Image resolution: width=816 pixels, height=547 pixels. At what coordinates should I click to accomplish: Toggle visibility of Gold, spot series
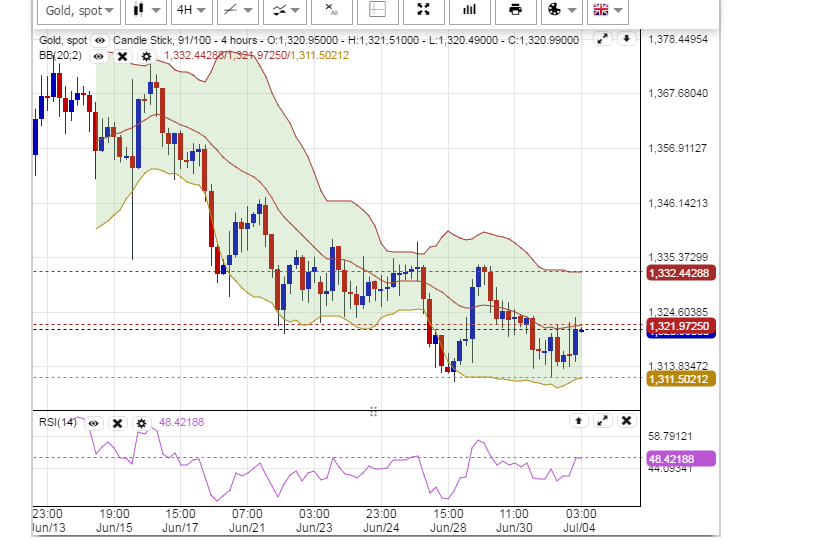click(x=99, y=40)
